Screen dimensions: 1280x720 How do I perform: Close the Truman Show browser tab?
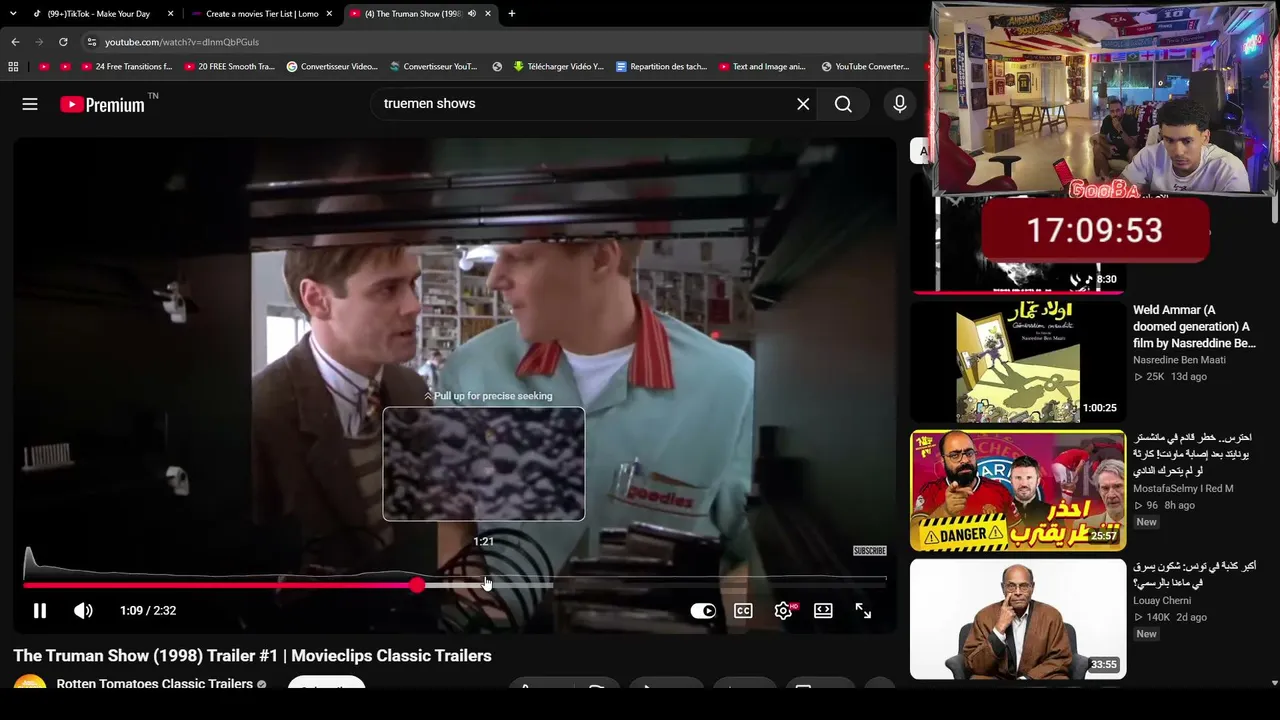click(489, 14)
